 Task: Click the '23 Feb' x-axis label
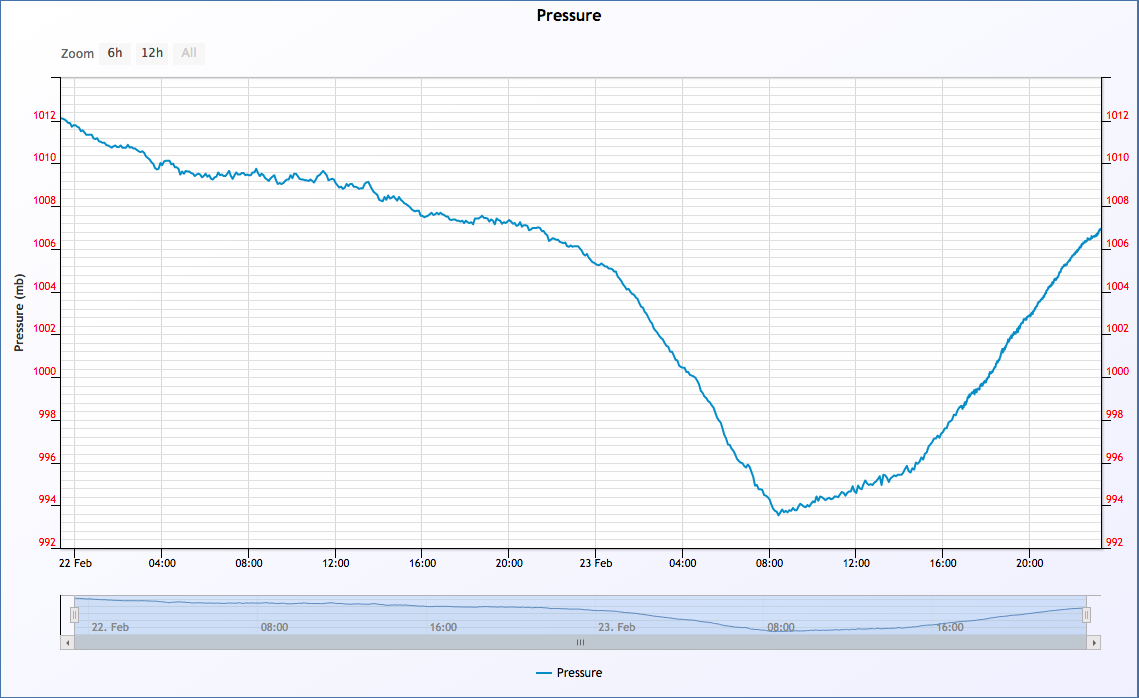(596, 563)
